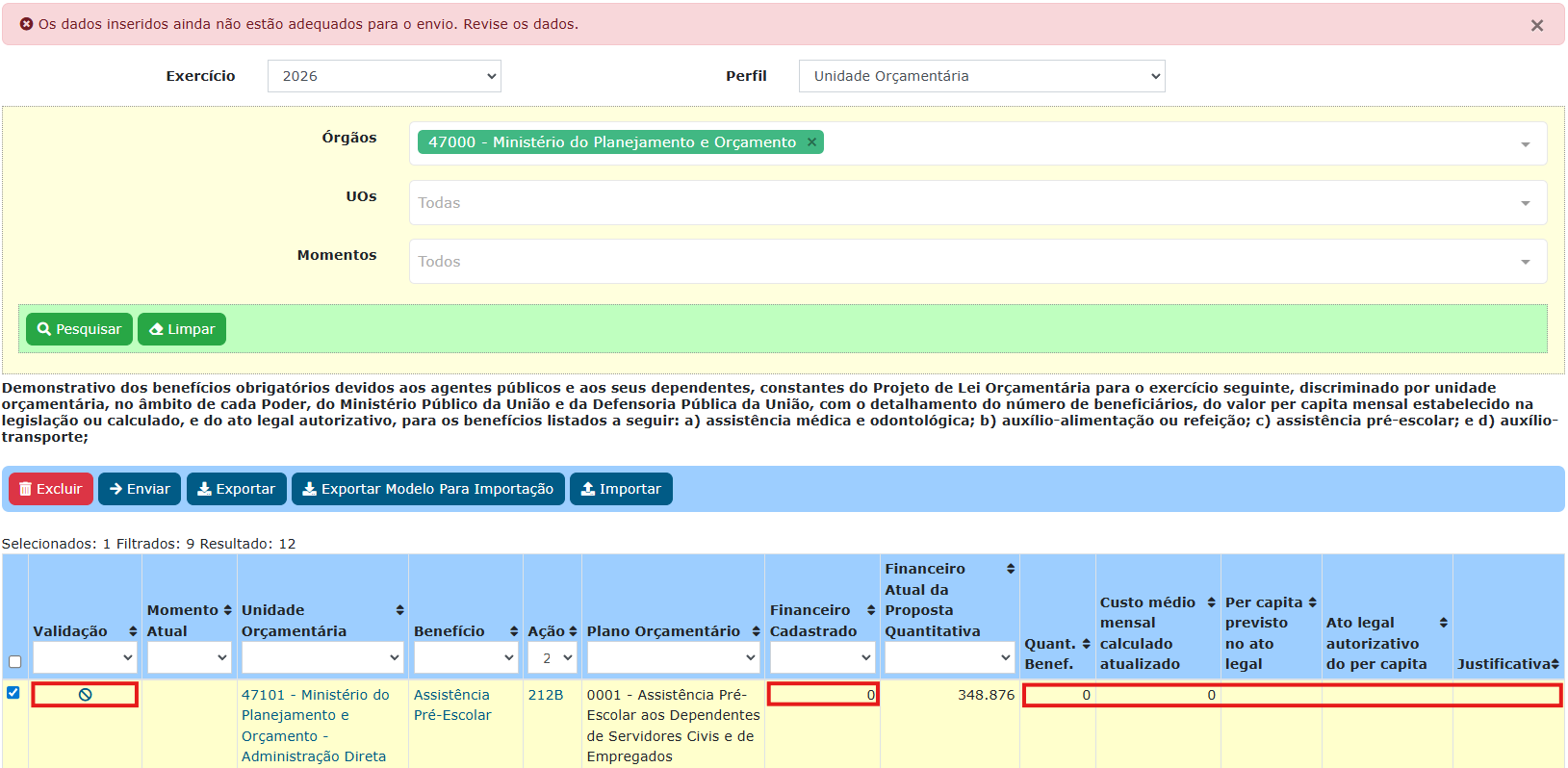Click the Exportar button

(237, 489)
